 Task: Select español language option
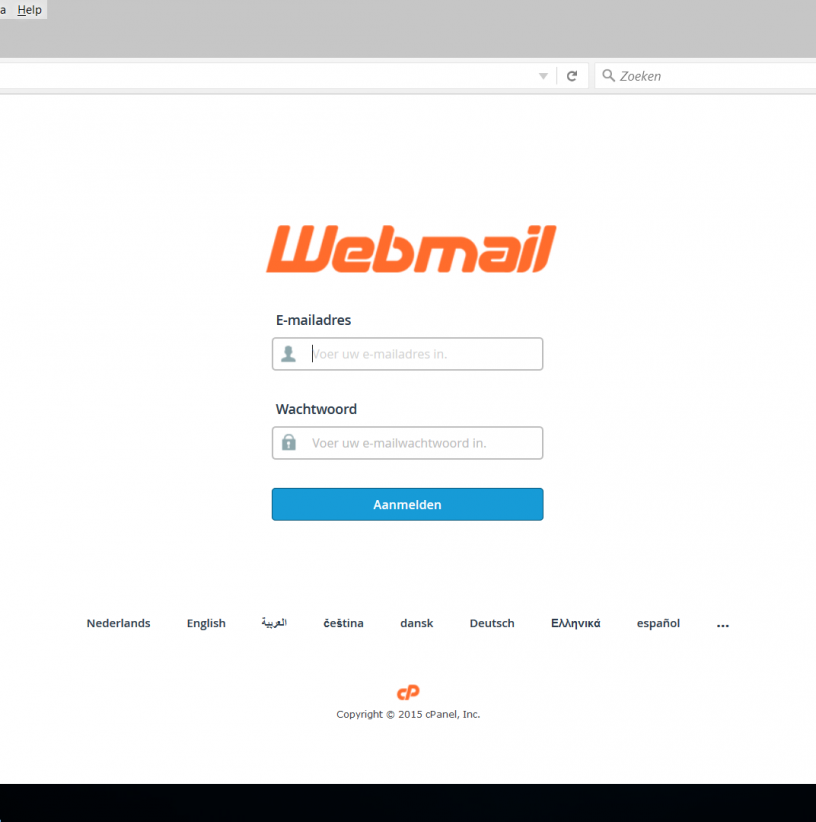point(658,623)
